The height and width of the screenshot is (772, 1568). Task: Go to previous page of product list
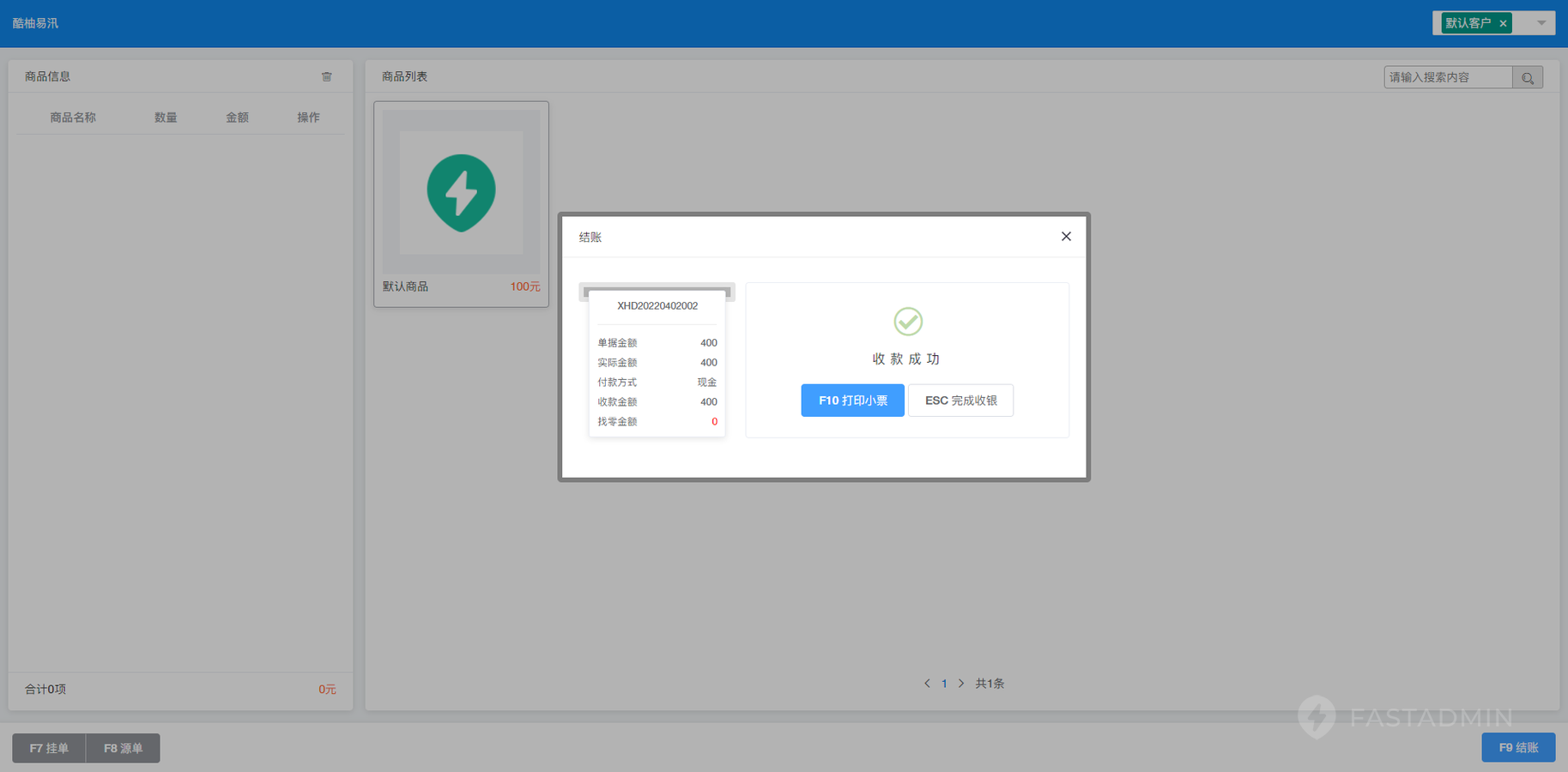(x=927, y=684)
